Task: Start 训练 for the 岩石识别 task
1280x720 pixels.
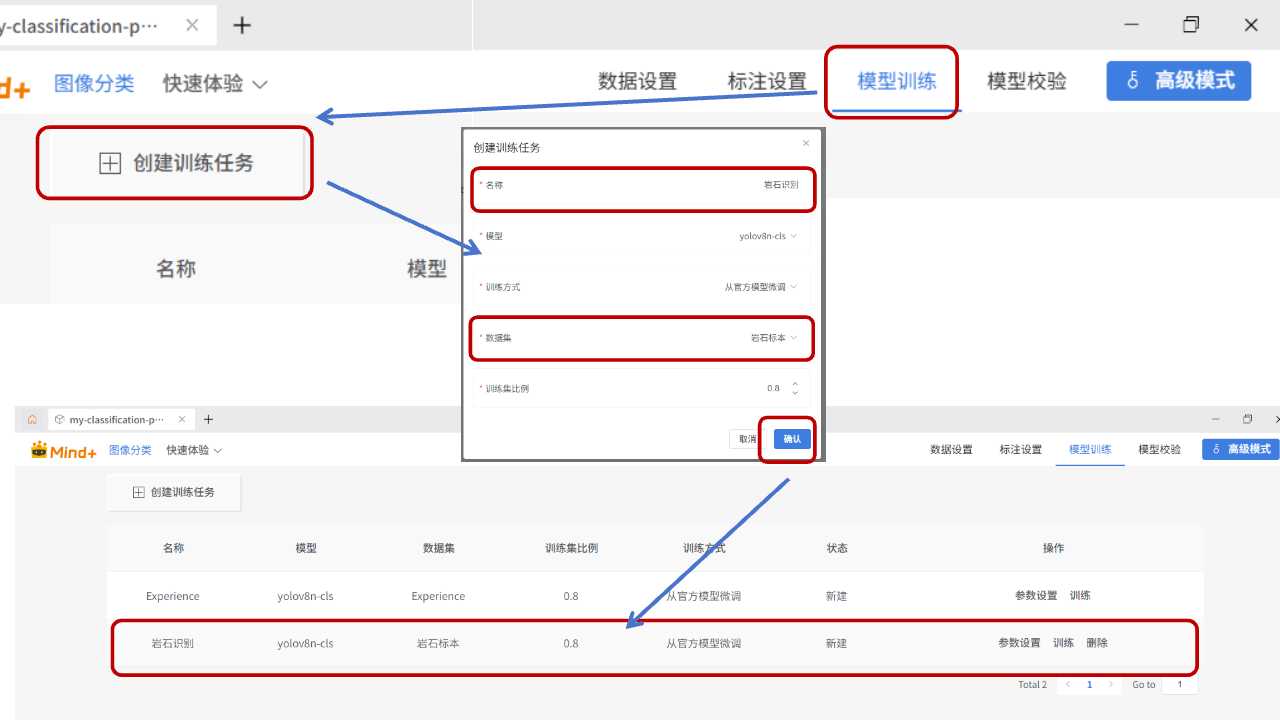Action: pyautogui.click(x=1063, y=643)
